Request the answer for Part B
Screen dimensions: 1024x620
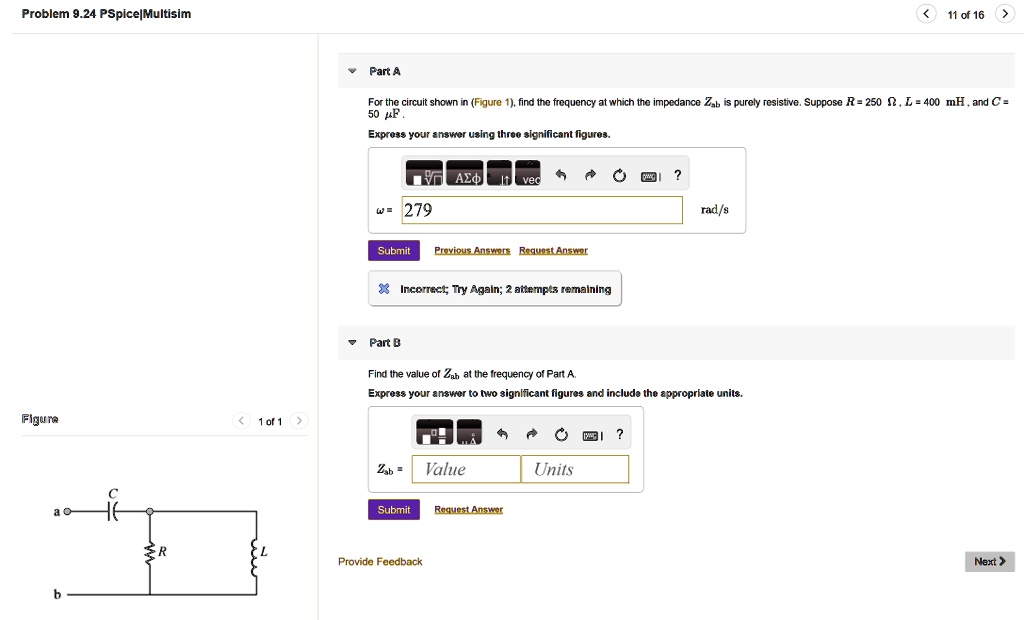tap(468, 510)
